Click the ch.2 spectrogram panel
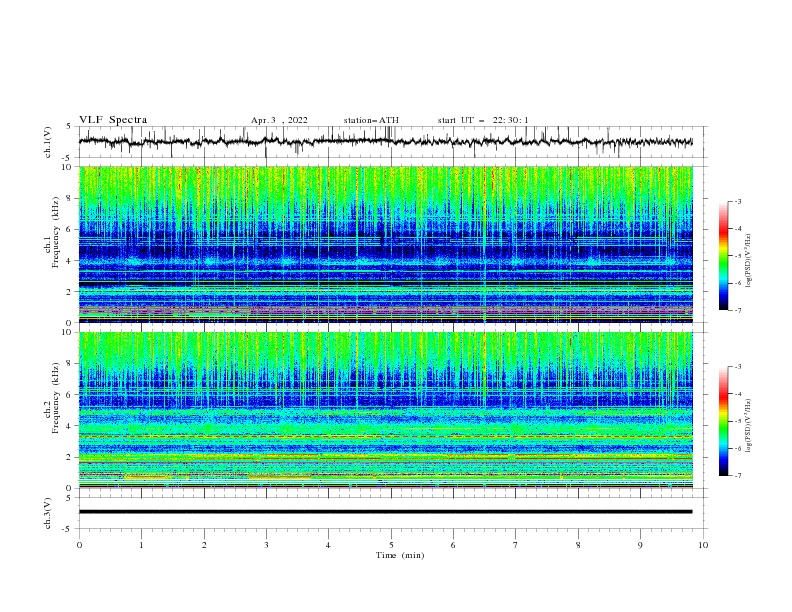This screenshot has height=612, width=792. [x=386, y=410]
